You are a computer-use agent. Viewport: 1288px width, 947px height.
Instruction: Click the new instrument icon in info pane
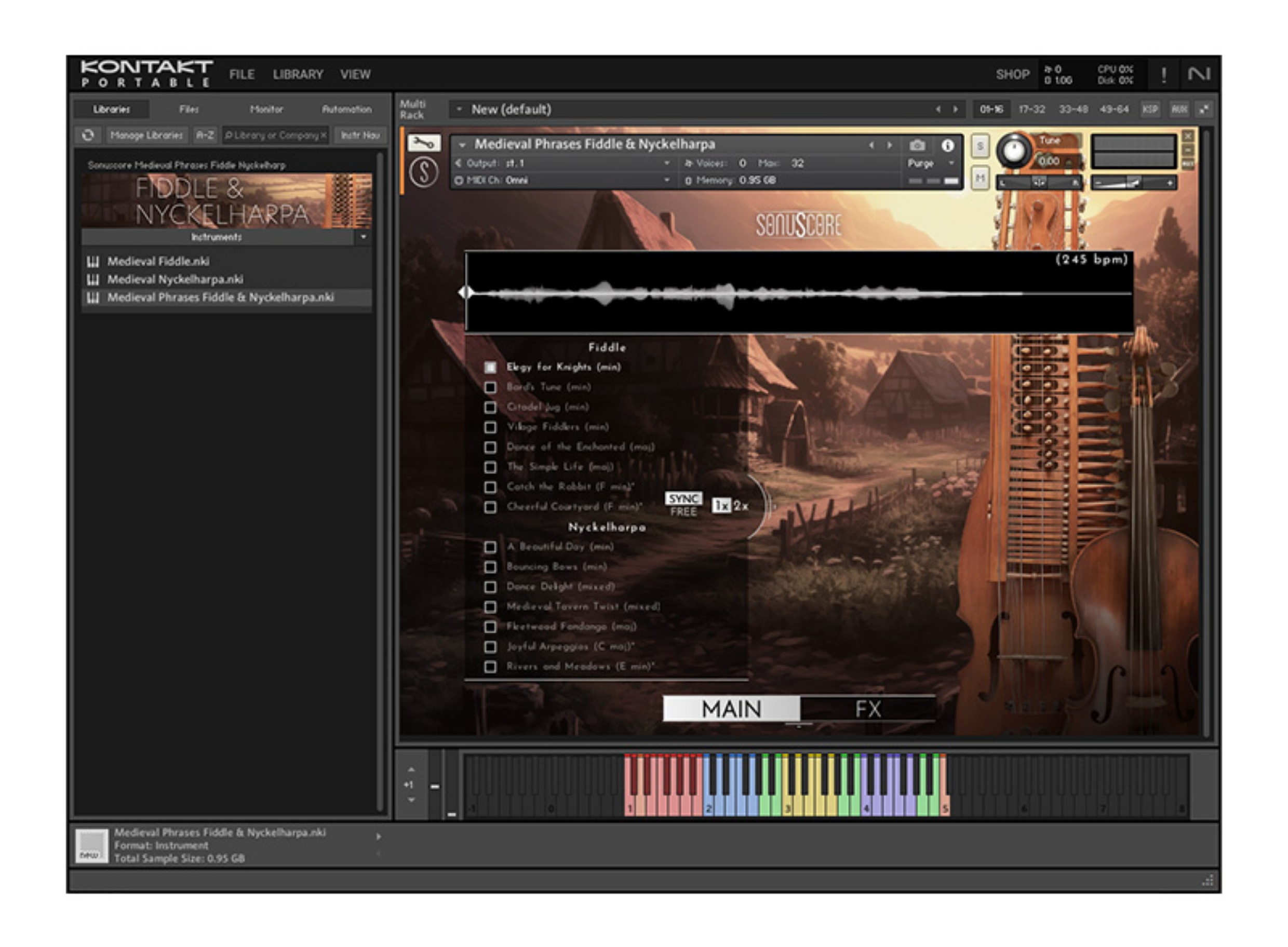coord(92,846)
